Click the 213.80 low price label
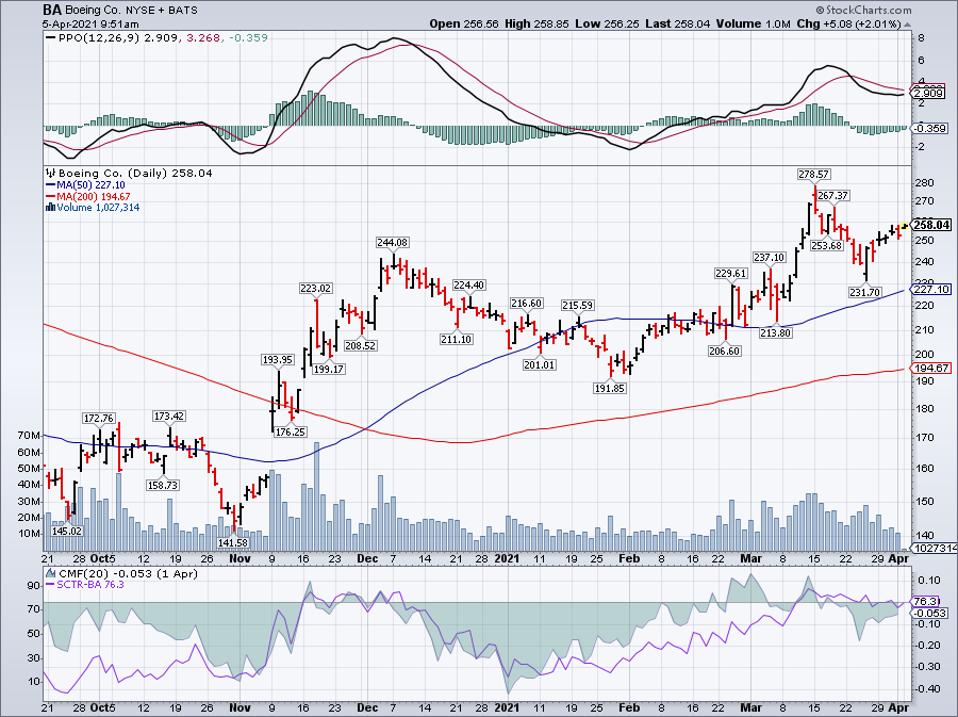Viewport: 958px width, 717px height. (776, 333)
